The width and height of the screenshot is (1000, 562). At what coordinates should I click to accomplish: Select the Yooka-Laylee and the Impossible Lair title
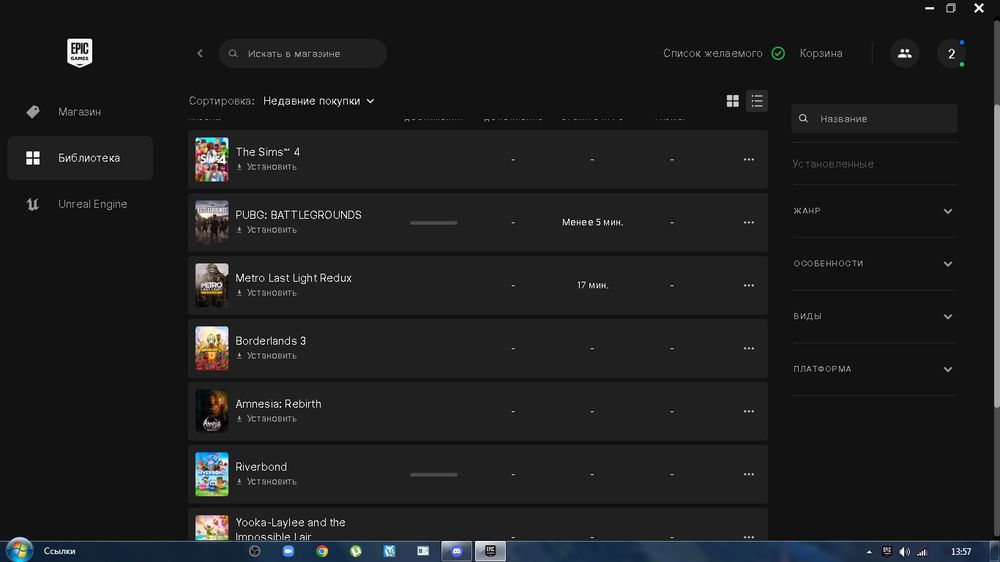click(290, 529)
